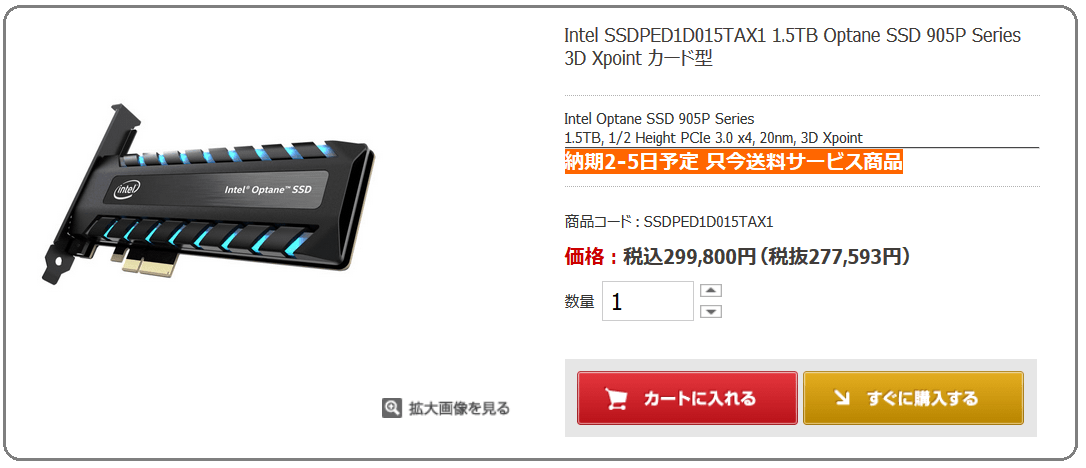Click the Intel logo on the SSD card
Screen dimensions: 1086x468
pyautogui.click(x=128, y=189)
